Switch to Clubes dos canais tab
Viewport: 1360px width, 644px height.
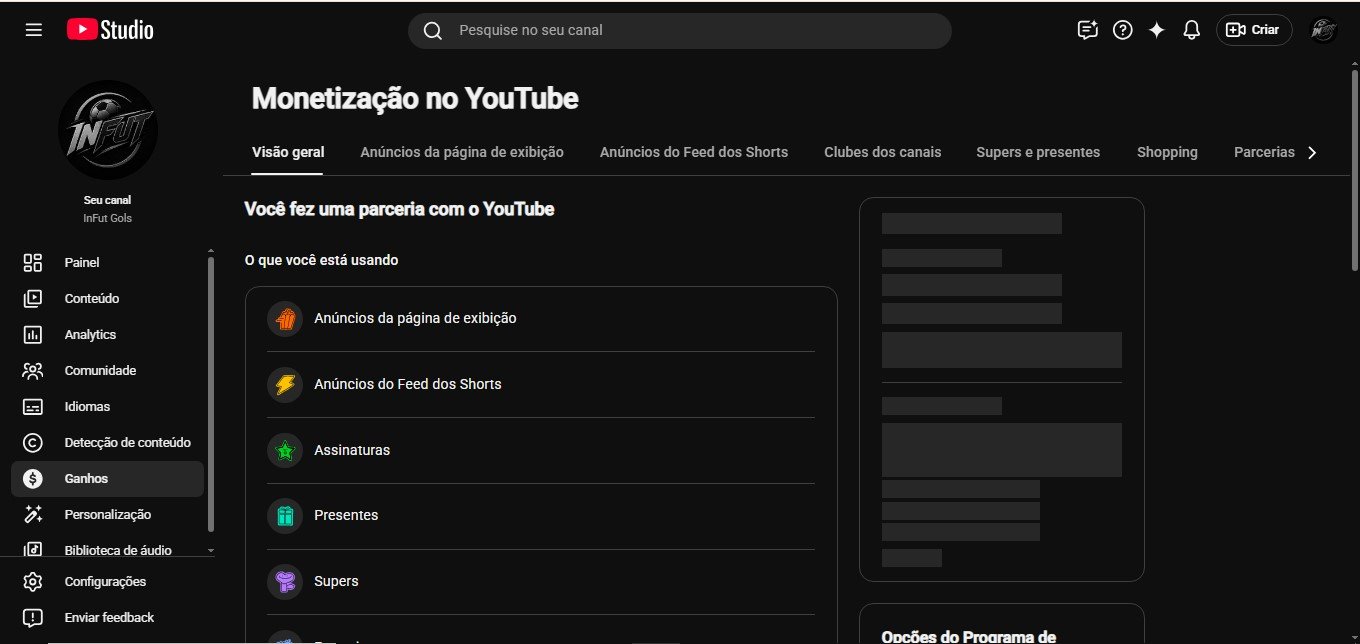[x=883, y=152]
